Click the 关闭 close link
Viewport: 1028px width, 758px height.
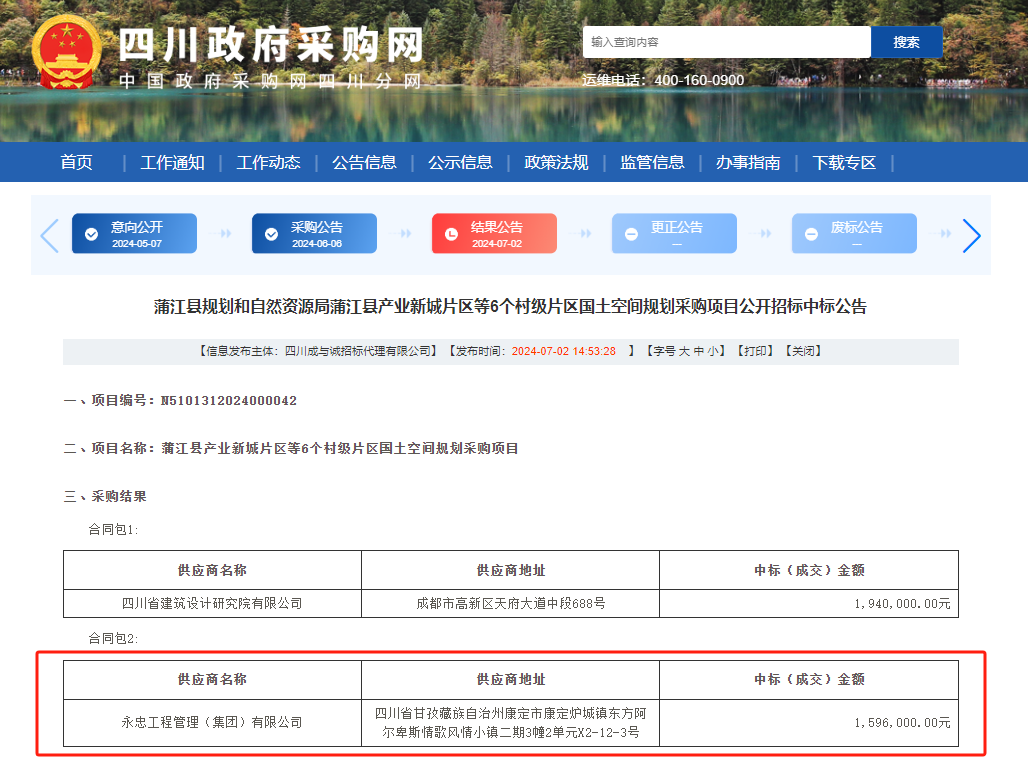(x=802, y=351)
